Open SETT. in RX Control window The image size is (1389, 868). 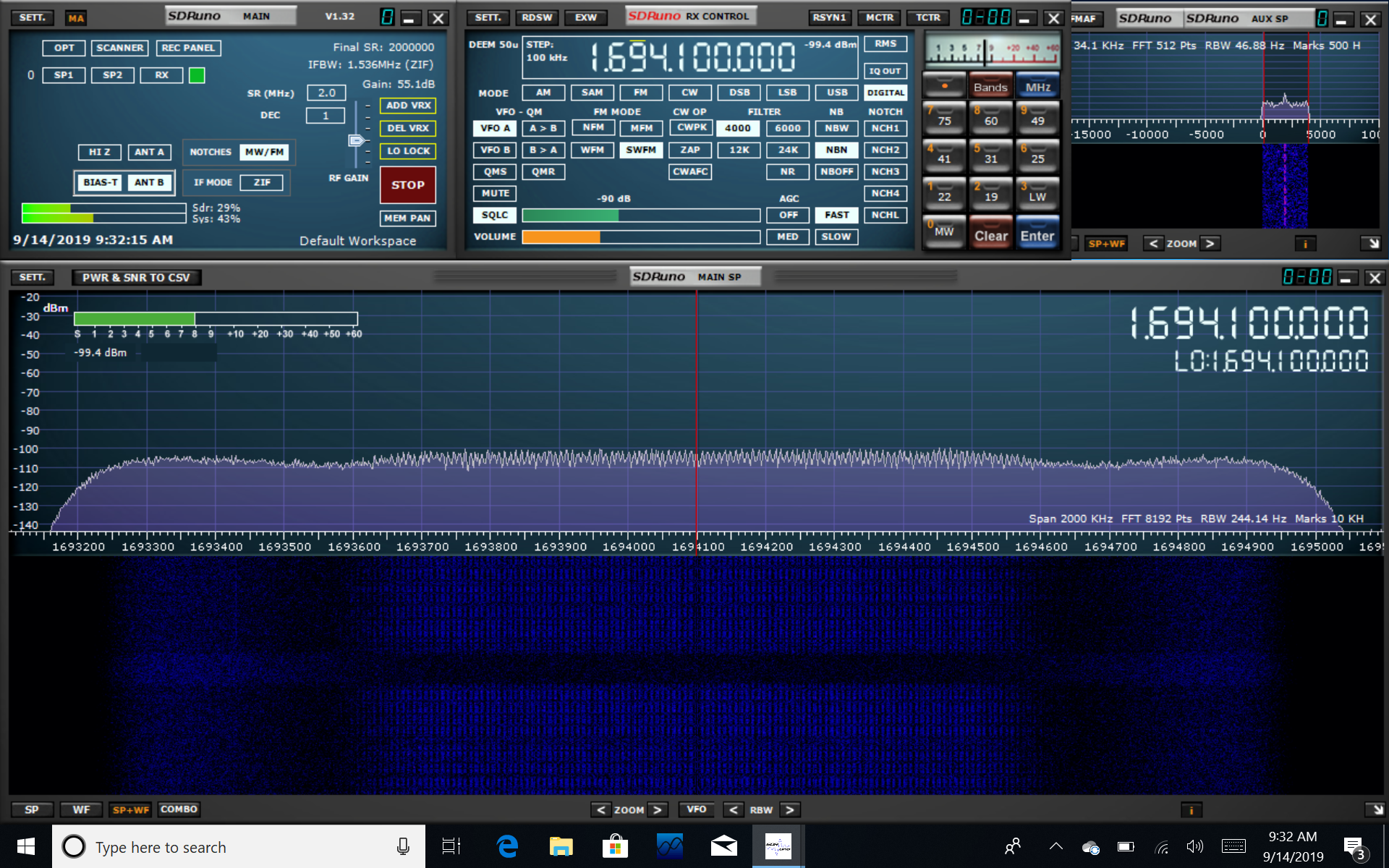[488, 17]
